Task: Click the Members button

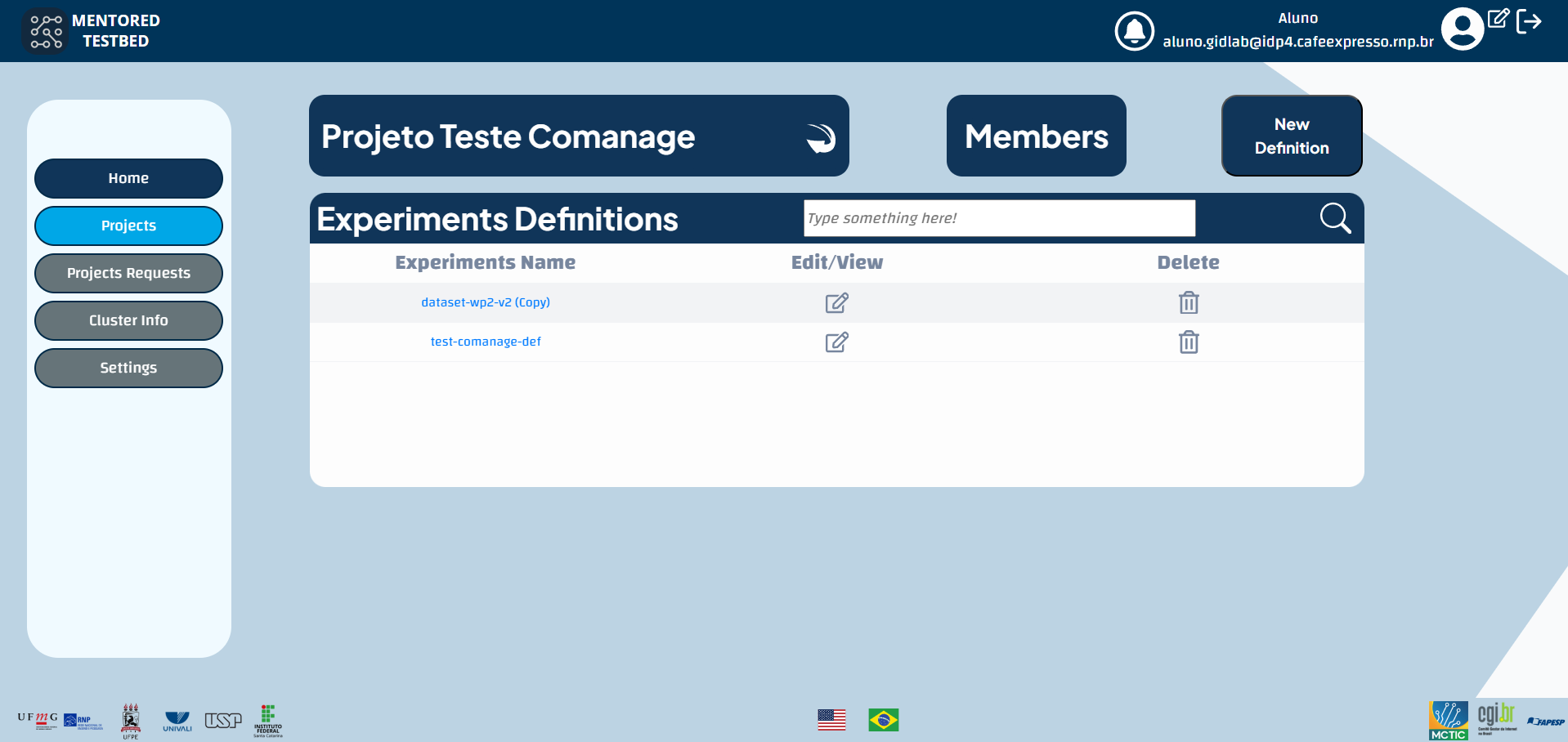Action: point(1036,136)
